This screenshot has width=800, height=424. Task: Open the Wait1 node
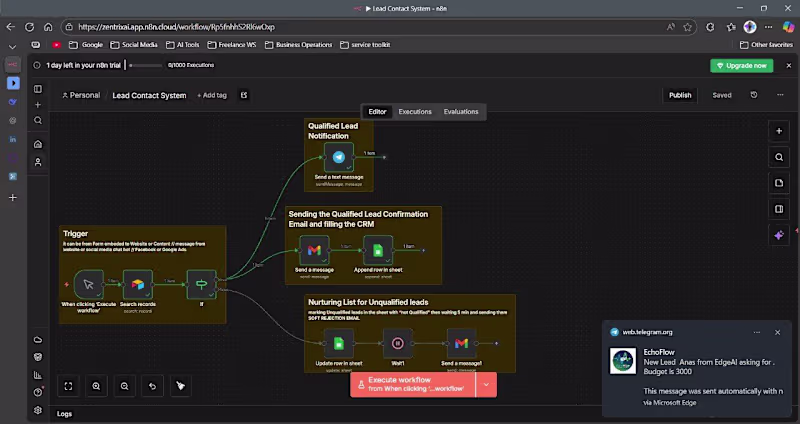click(397, 342)
